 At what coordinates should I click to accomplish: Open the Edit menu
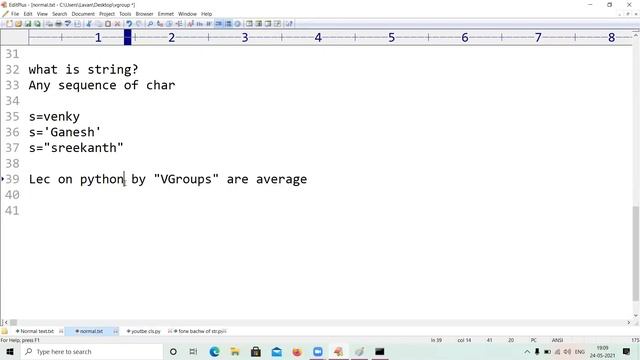click(28, 14)
